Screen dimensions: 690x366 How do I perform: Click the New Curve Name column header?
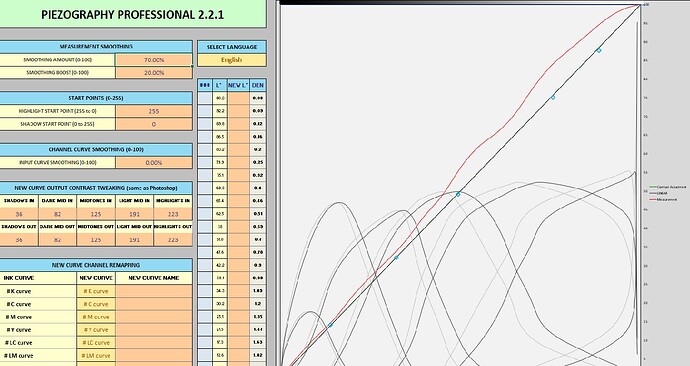(154, 278)
